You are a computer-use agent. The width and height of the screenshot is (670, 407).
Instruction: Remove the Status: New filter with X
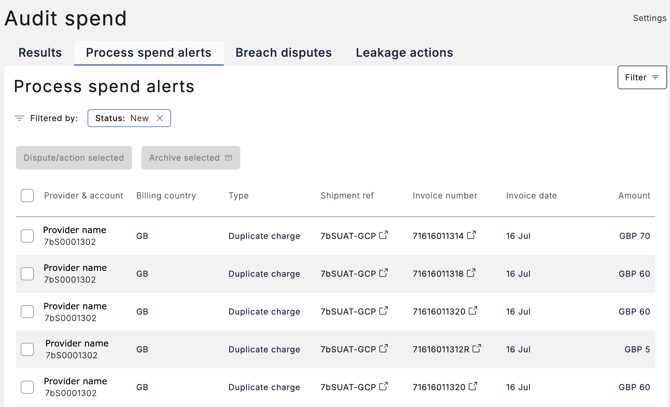[160, 118]
